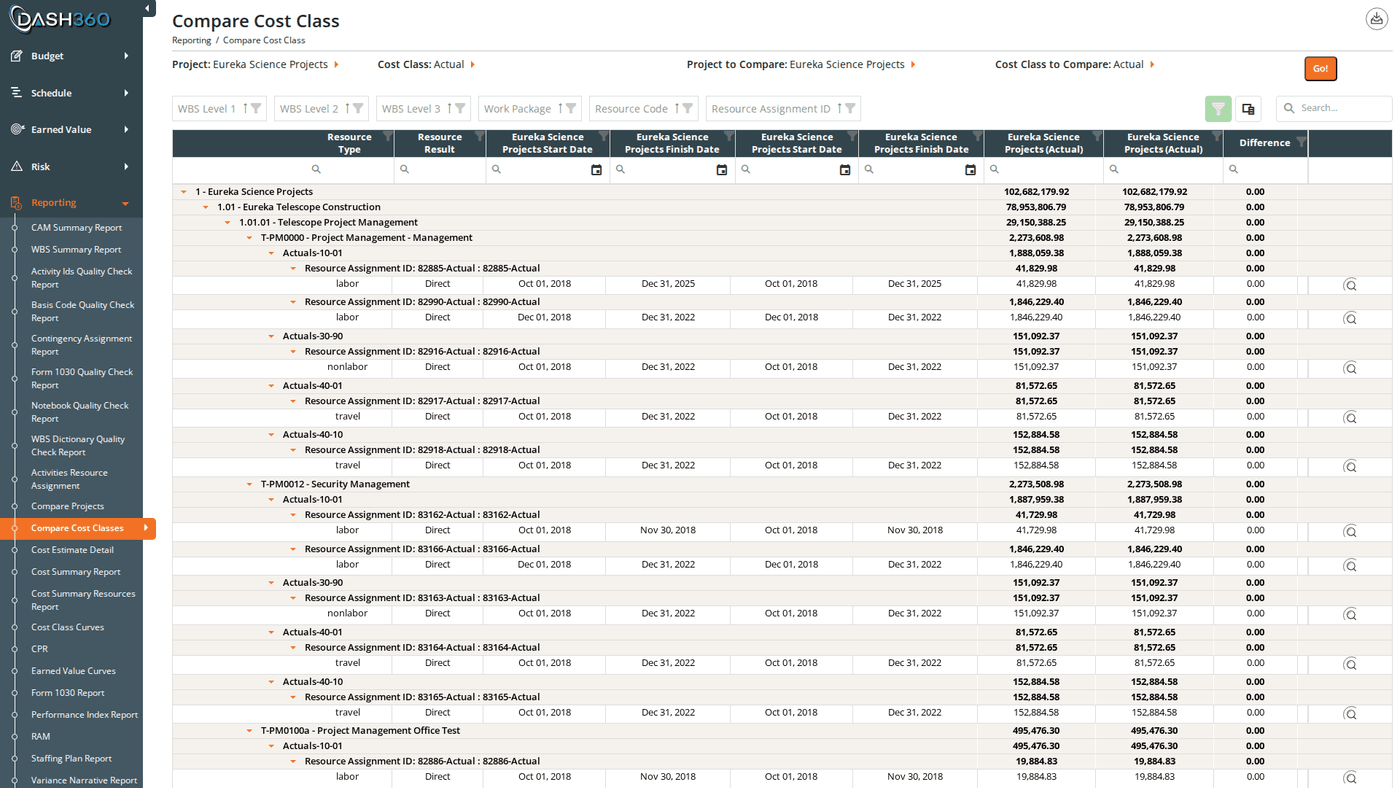Open CAM Summary Report
Viewport: 1400px width, 788px height.
[76, 228]
